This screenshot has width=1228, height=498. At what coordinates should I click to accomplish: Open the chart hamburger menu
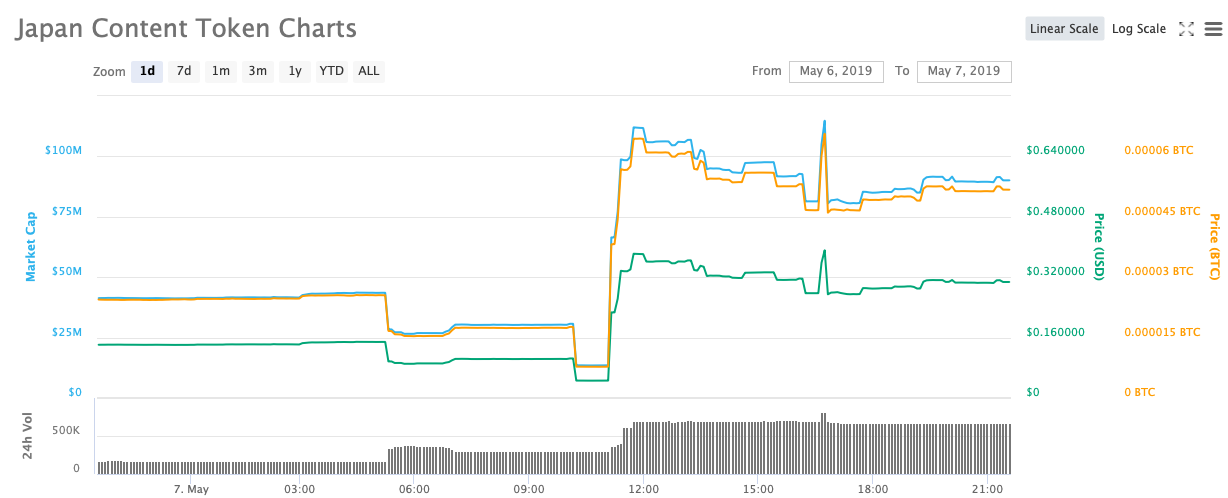(x=1213, y=29)
